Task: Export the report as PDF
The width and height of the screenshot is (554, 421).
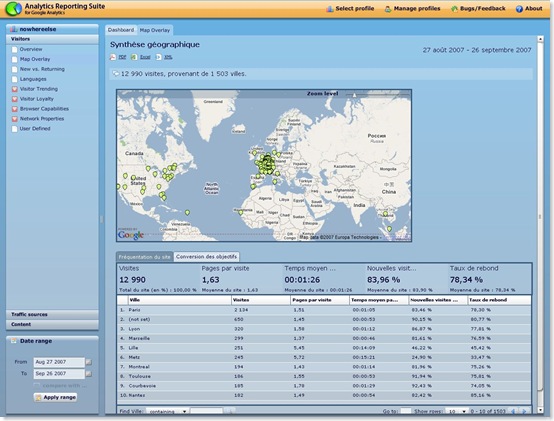Action: (x=122, y=57)
